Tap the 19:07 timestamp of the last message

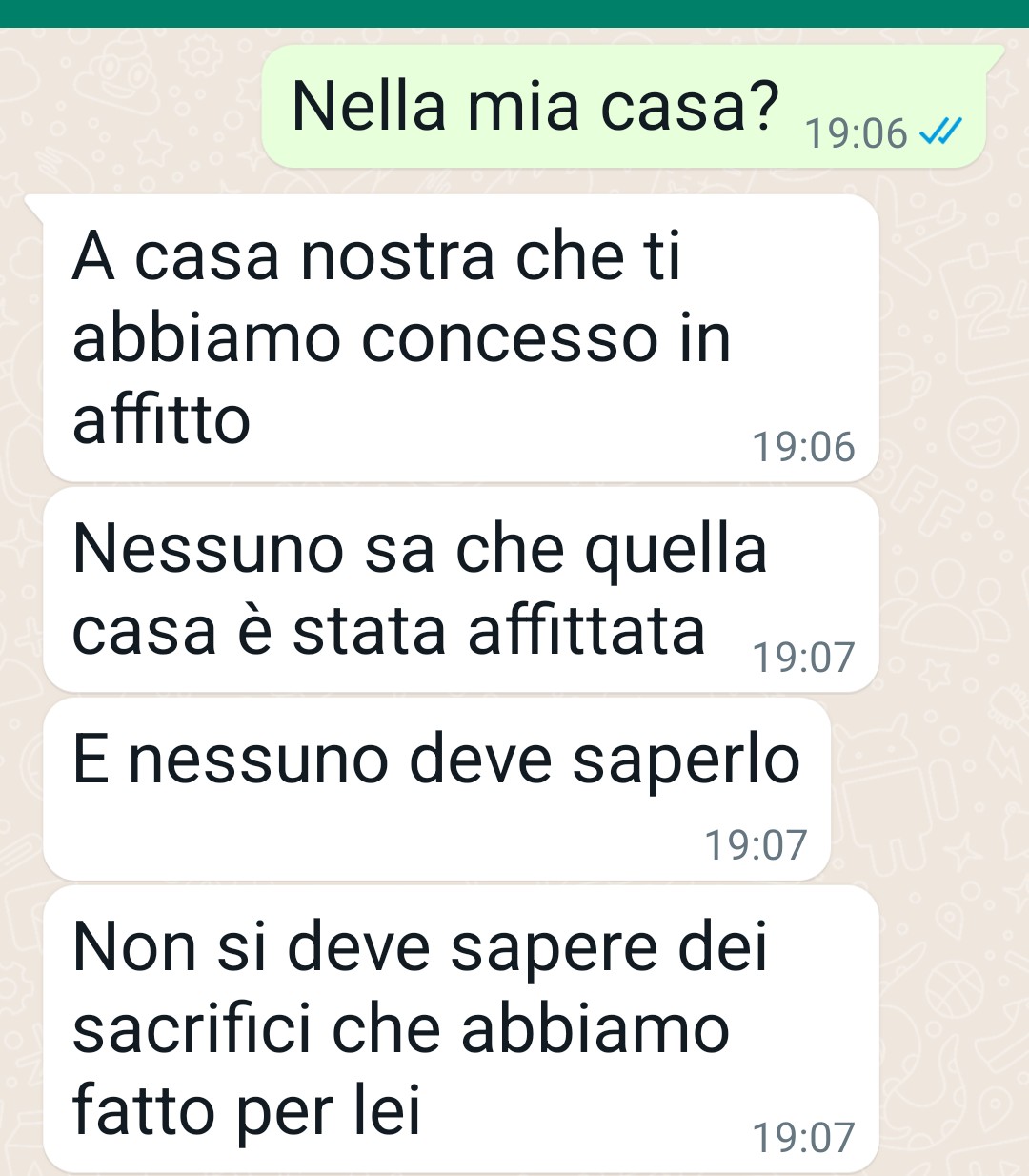[x=804, y=1138]
